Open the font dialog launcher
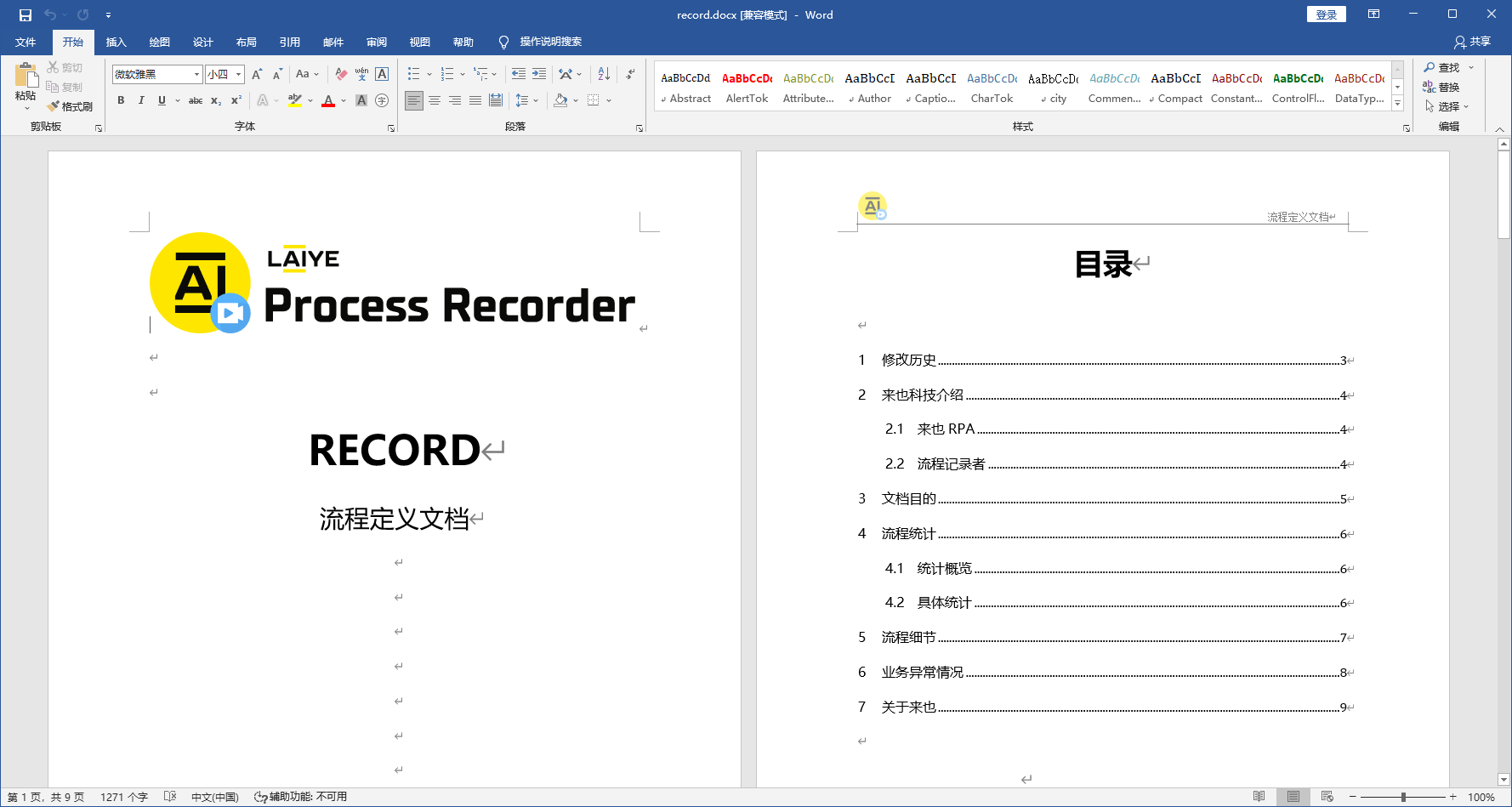The height and width of the screenshot is (807, 1512). [x=391, y=128]
